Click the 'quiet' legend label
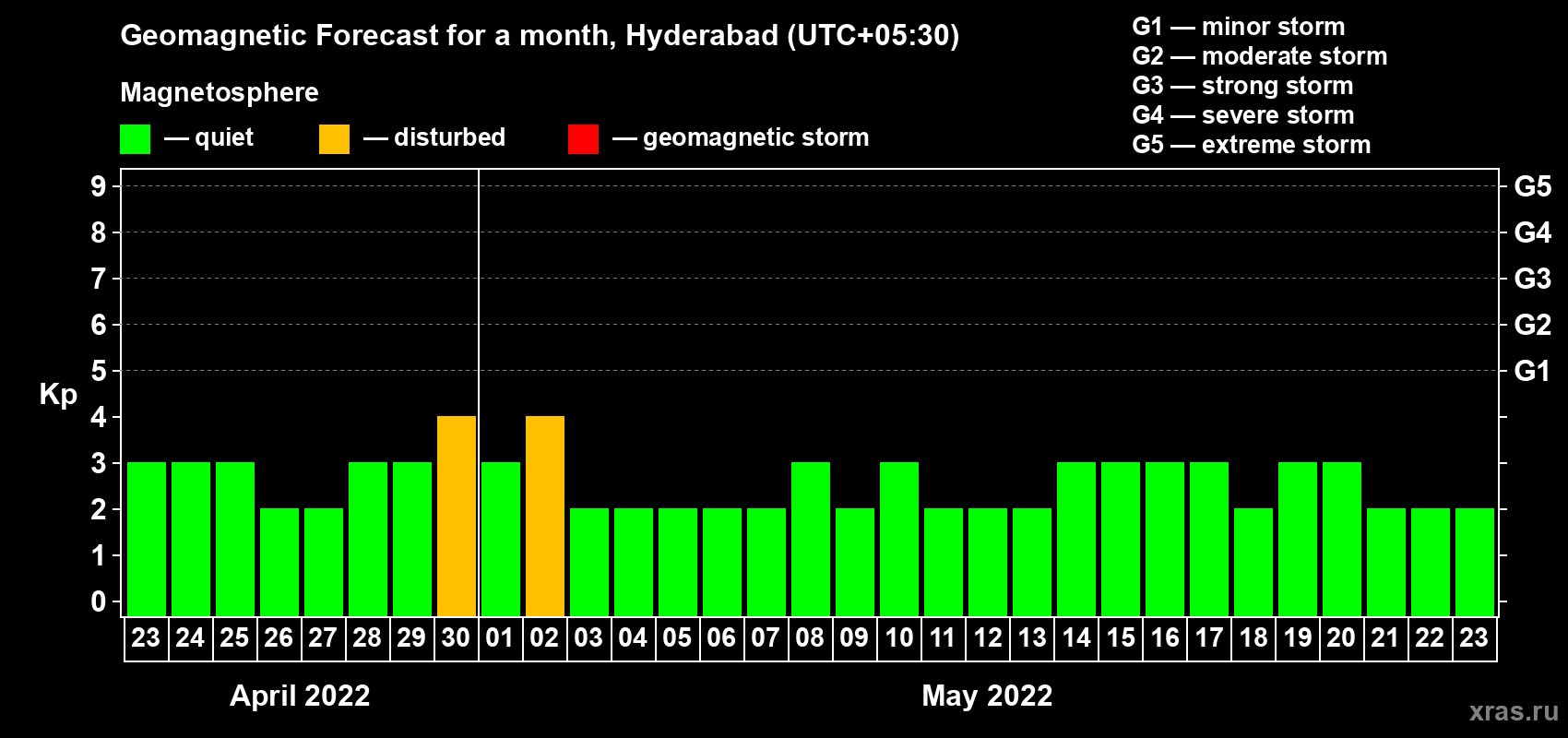The image size is (1568, 738). point(224,137)
